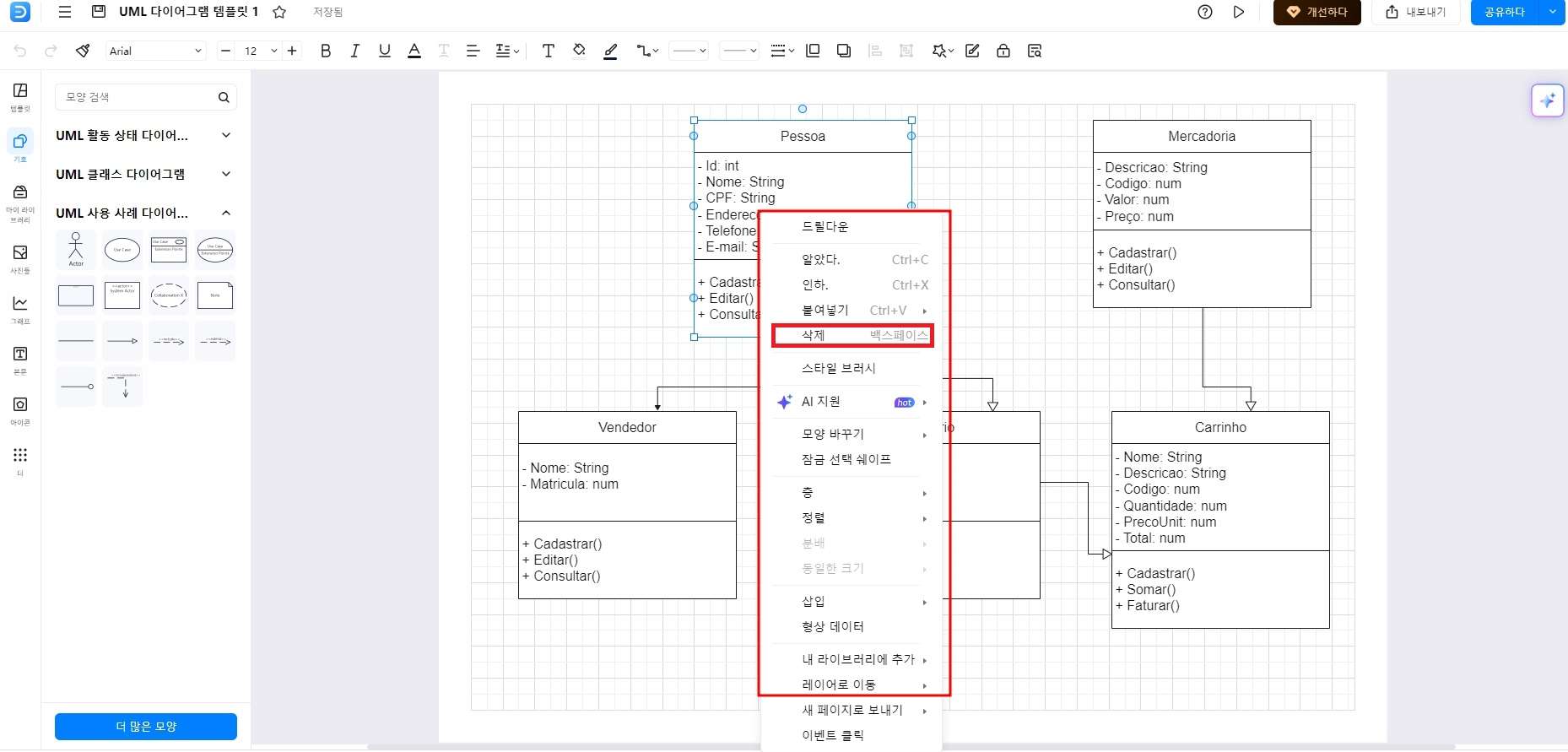
Task: Open the 기호 symbols sidebar panel
Action: 20,146
